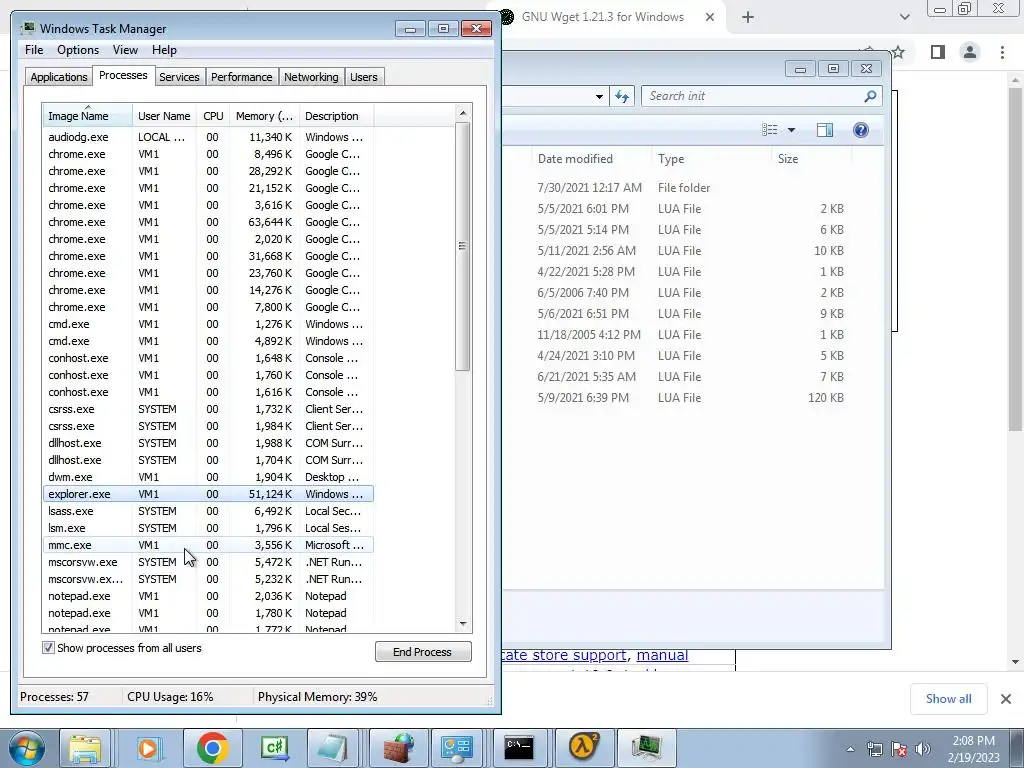Toggle the Explorer preview pane icon
The image size is (1024, 768).
825,130
